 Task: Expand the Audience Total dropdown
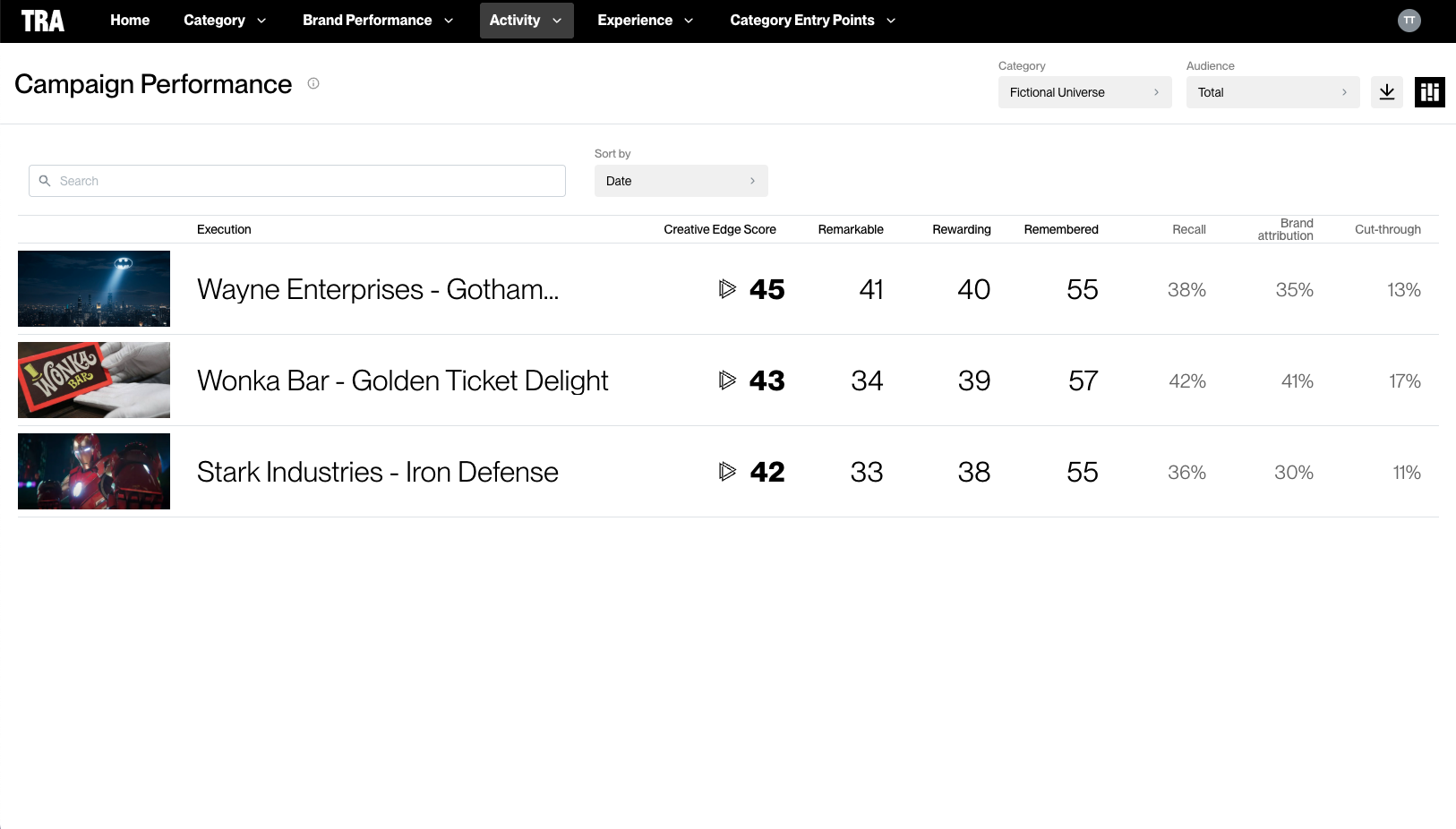[1273, 92]
